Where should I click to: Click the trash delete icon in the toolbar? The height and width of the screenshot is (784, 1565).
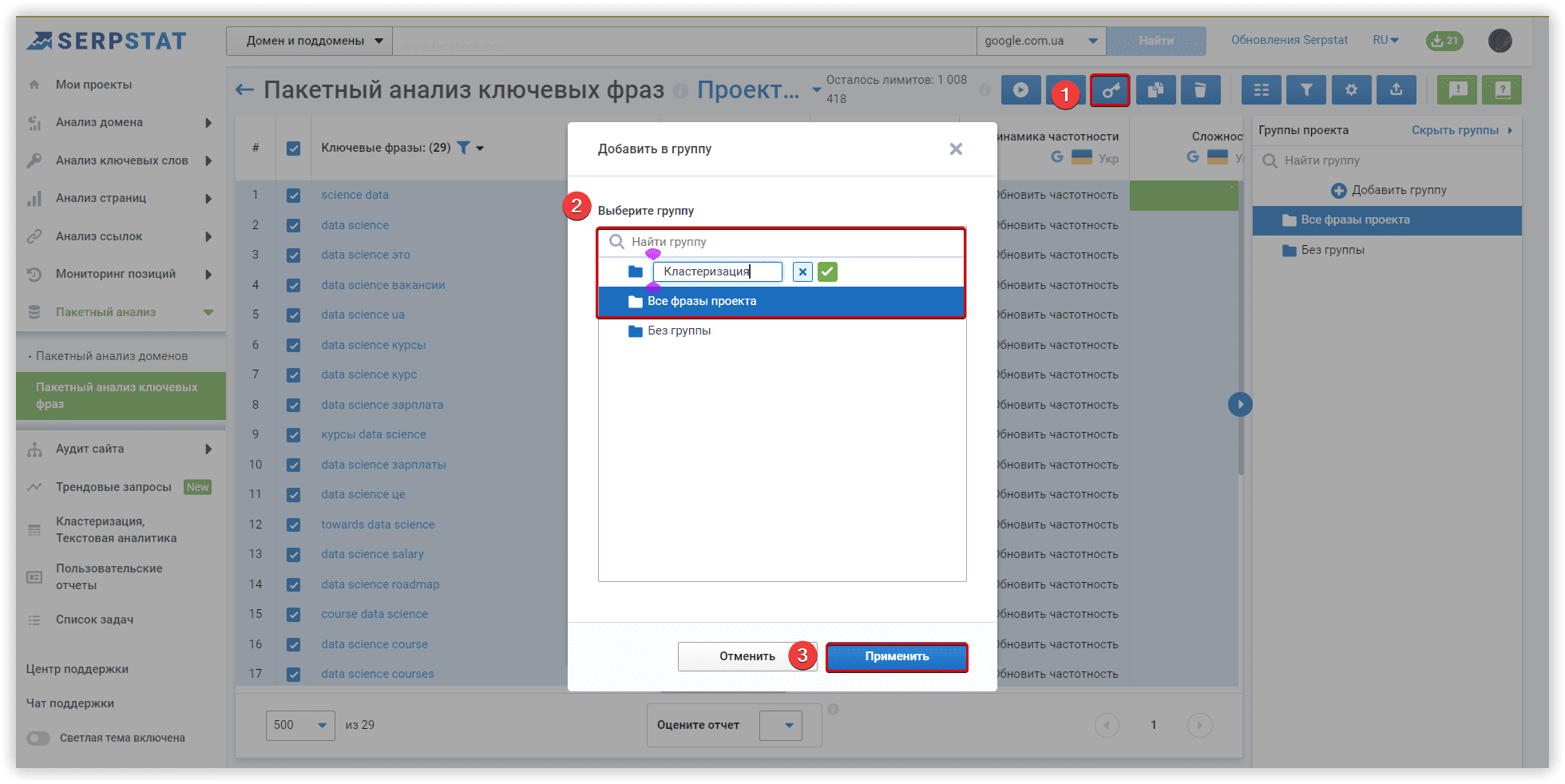(x=1199, y=90)
